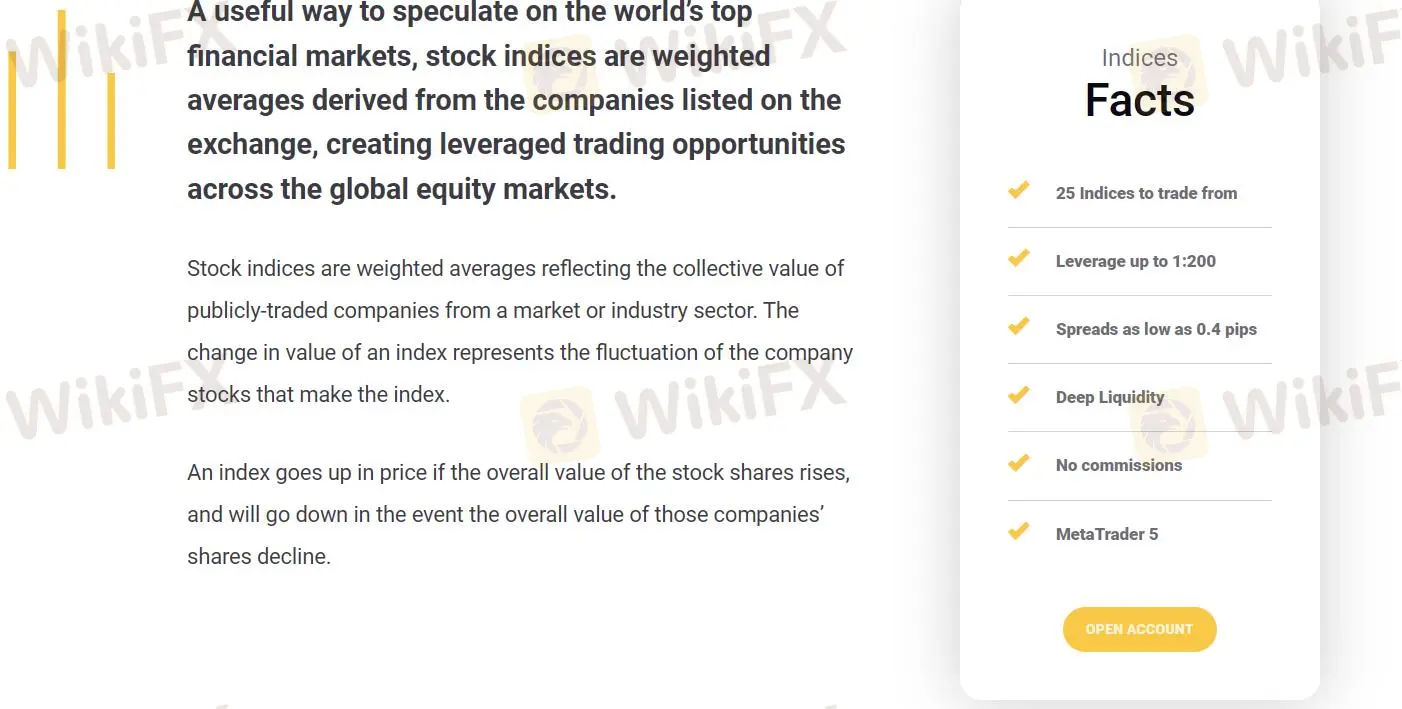This screenshot has width=1402, height=709.
Task: Click the checkmark beside No commissions
Action: point(1019,462)
